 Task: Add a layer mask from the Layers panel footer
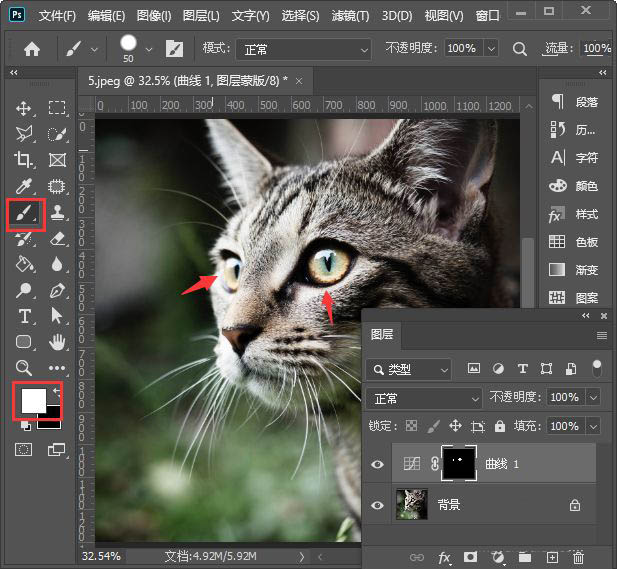470,557
